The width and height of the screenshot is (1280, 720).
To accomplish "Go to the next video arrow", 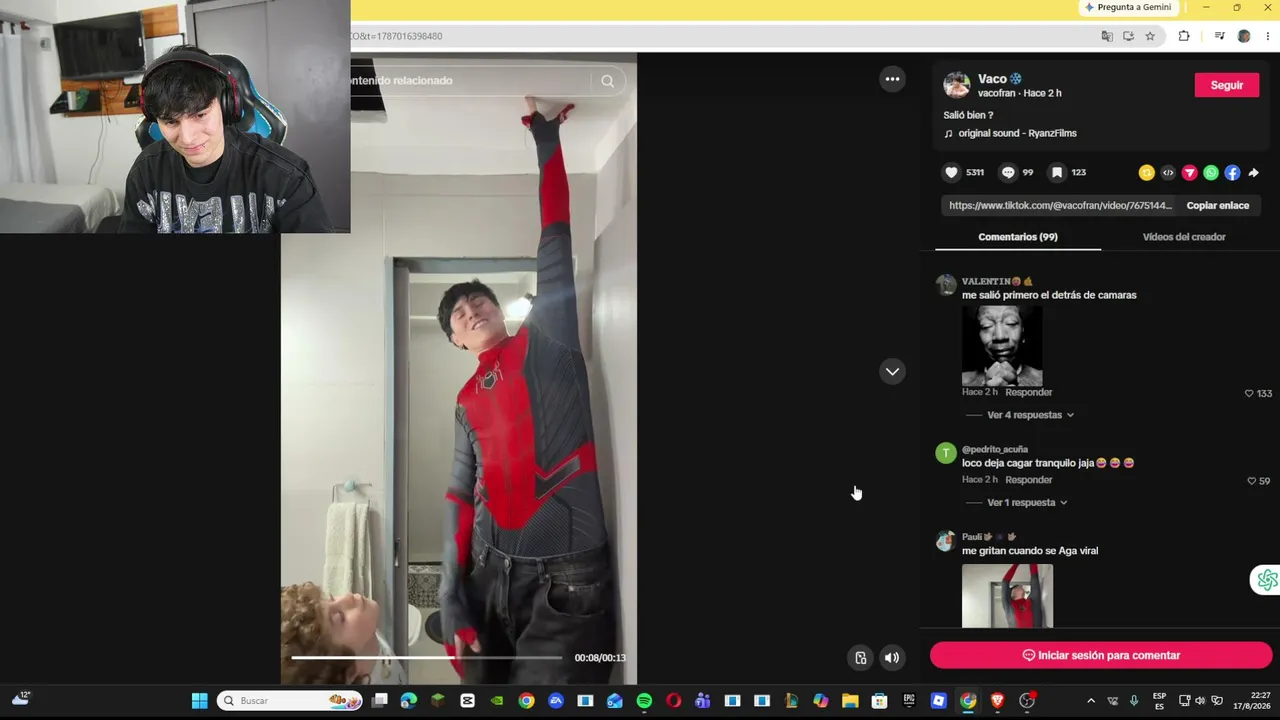I will [892, 371].
